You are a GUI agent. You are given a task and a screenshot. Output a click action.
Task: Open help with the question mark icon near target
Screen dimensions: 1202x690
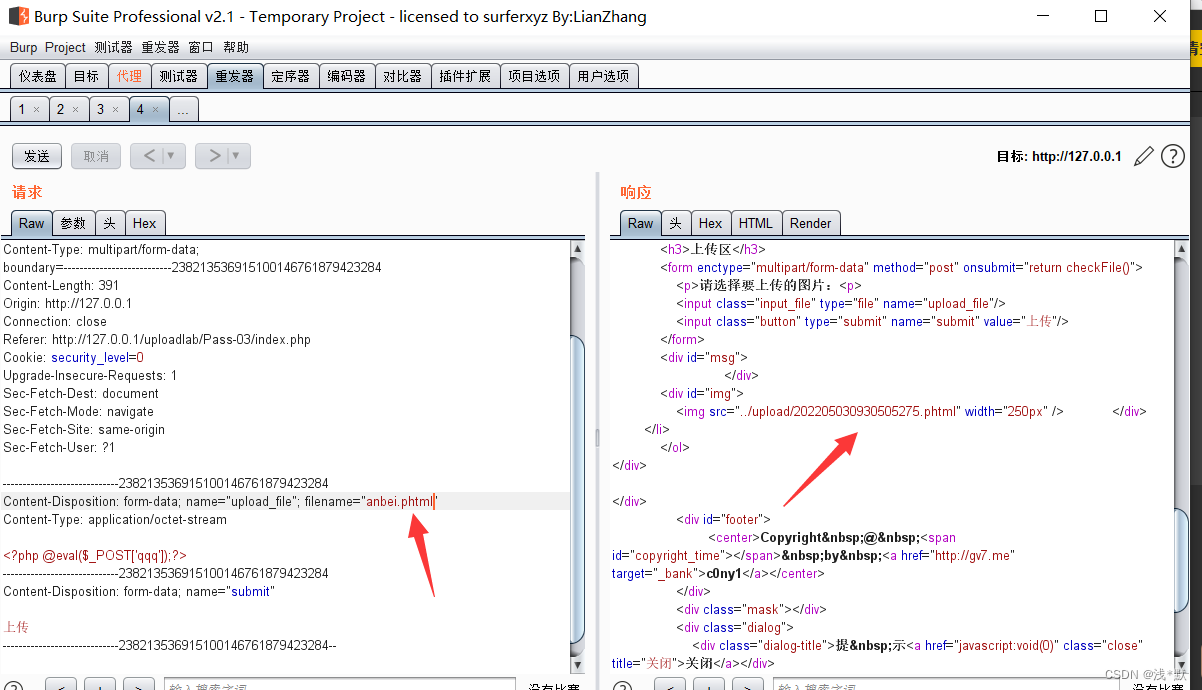point(1173,156)
